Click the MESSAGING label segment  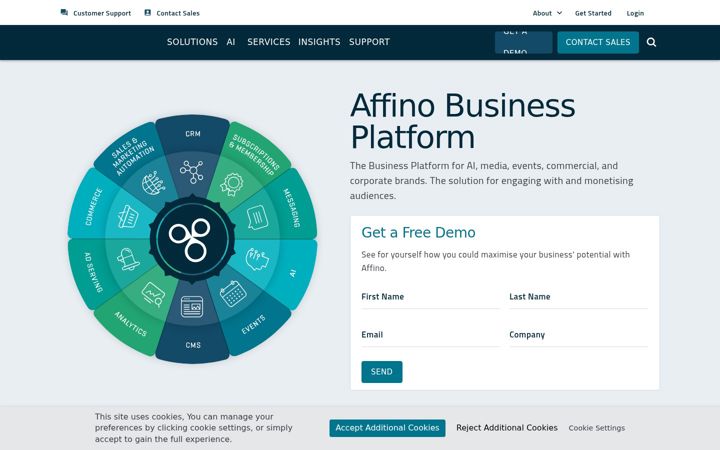292,208
